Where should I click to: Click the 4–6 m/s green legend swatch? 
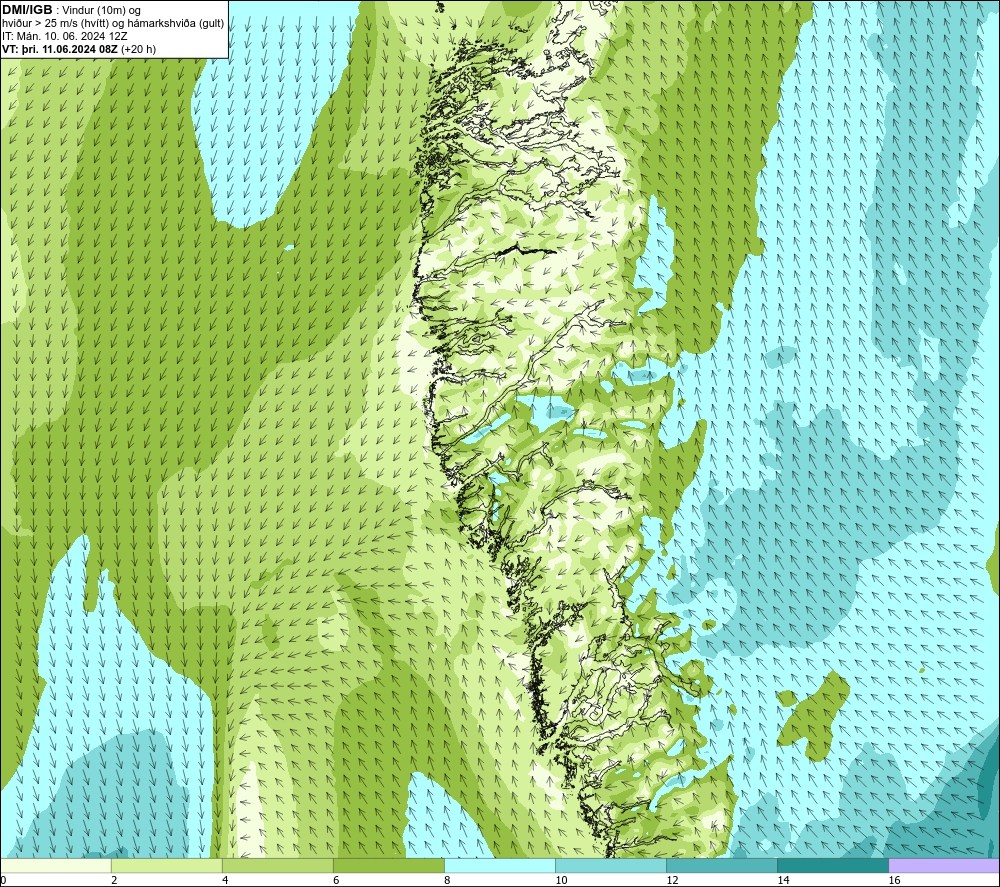pyautogui.click(x=278, y=865)
